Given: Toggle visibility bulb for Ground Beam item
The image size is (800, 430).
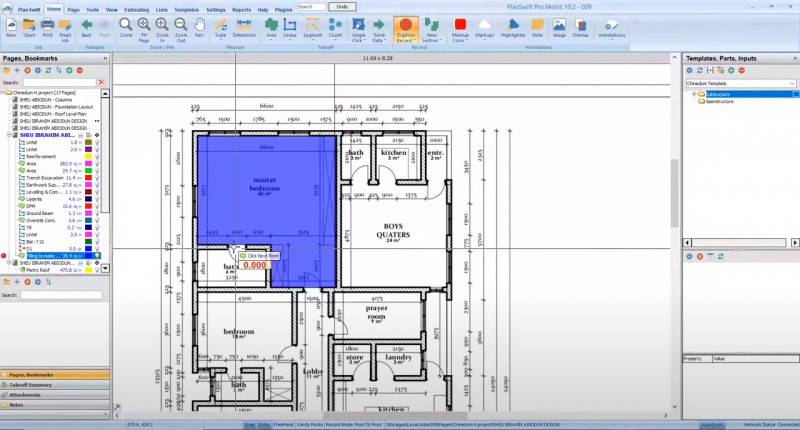Looking at the screenshot, I should (98, 213).
